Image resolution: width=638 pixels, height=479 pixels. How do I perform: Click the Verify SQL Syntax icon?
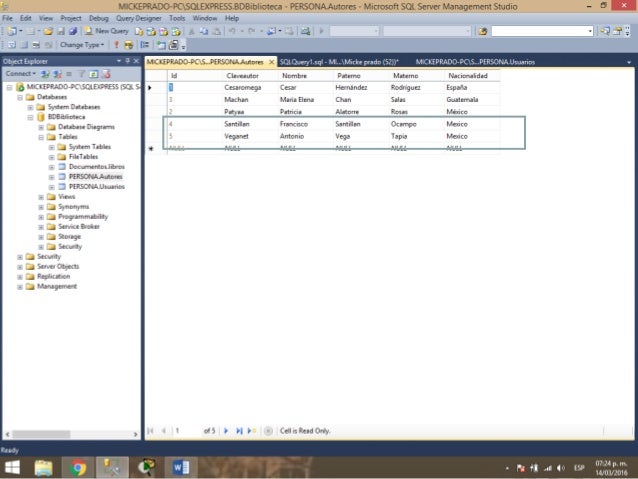[129, 45]
